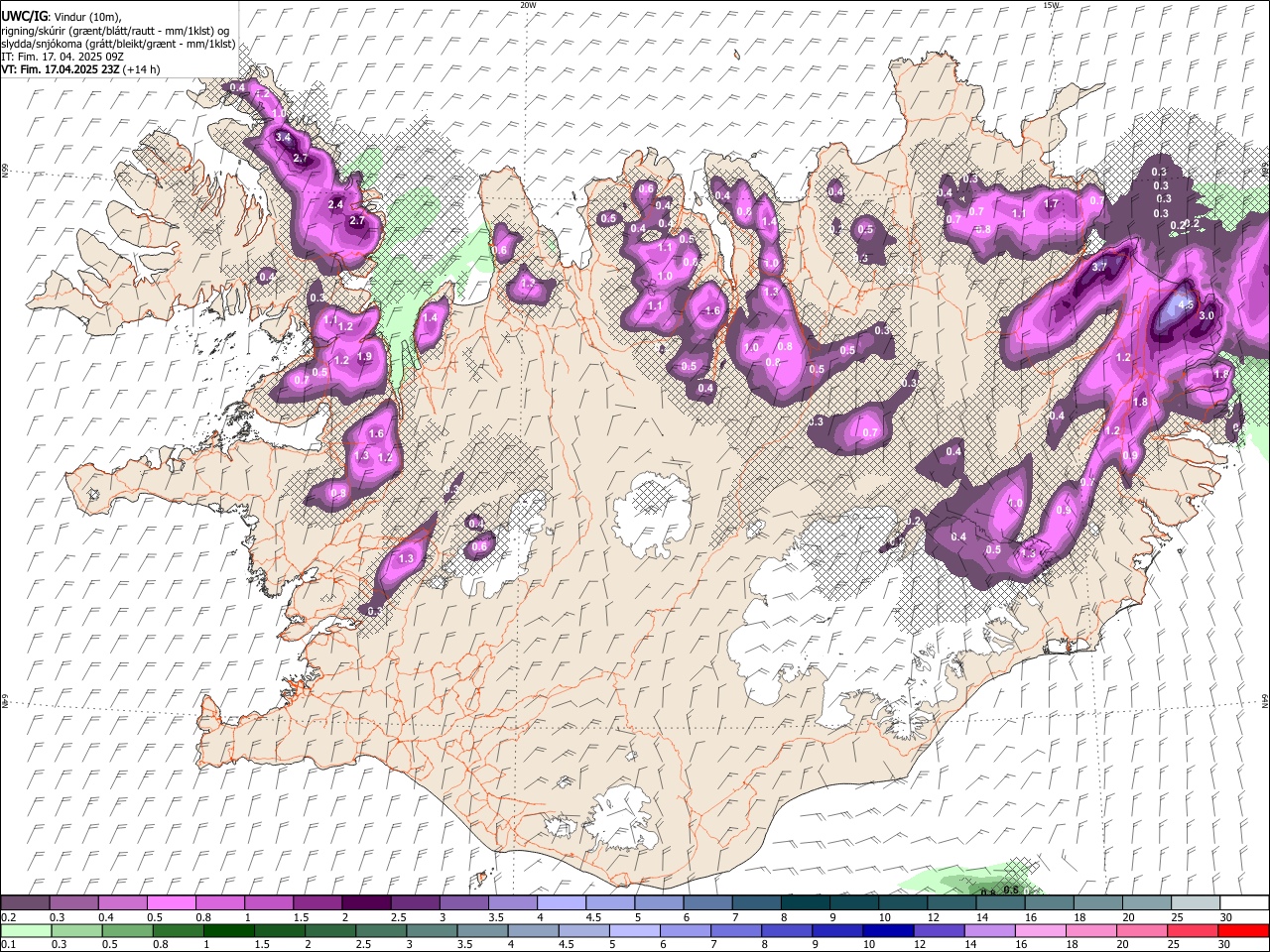Screen dimensions: 1270x952
Task: Click the 'rigning/skúrir' legend description line
Action: (x=115, y=30)
